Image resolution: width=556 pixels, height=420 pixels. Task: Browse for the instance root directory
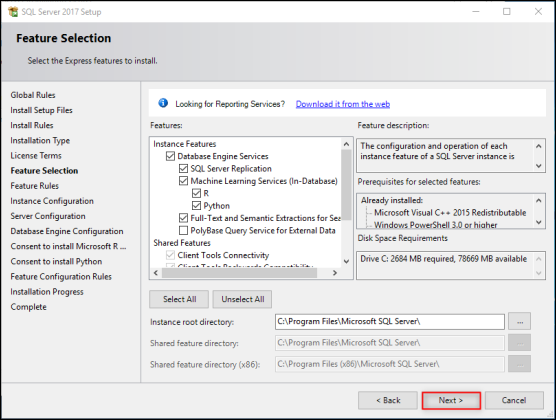point(519,321)
